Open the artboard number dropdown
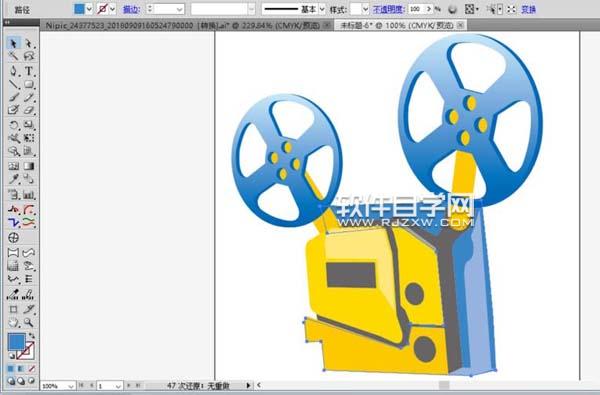 (x=118, y=386)
